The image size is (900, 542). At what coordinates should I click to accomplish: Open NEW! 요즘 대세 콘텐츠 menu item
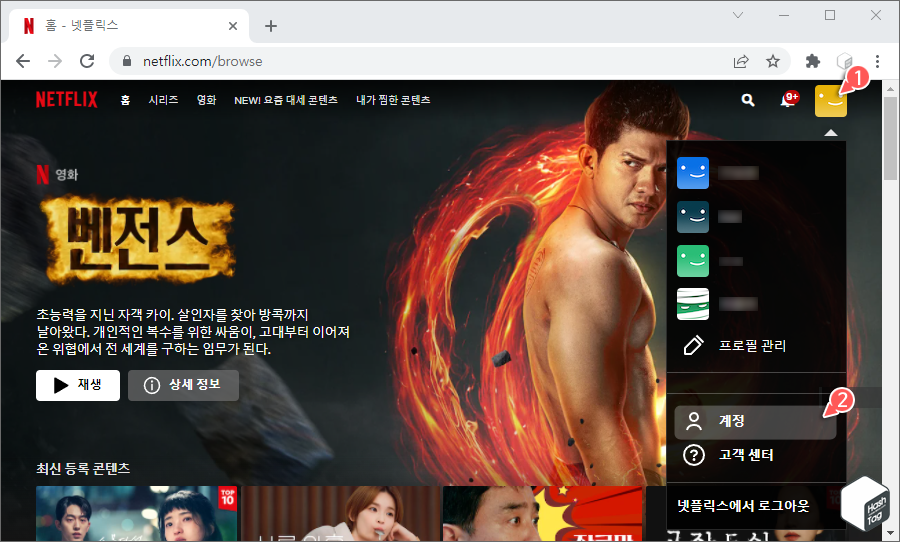(x=286, y=100)
